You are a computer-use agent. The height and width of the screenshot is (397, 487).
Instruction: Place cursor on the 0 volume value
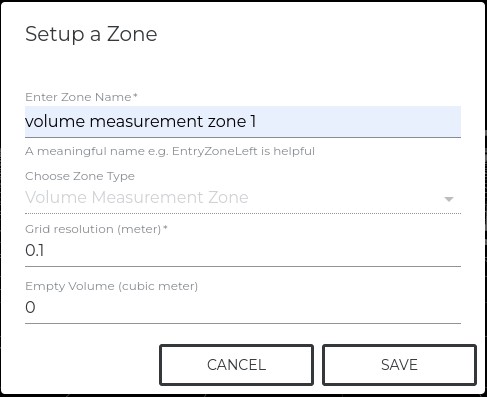(30, 307)
